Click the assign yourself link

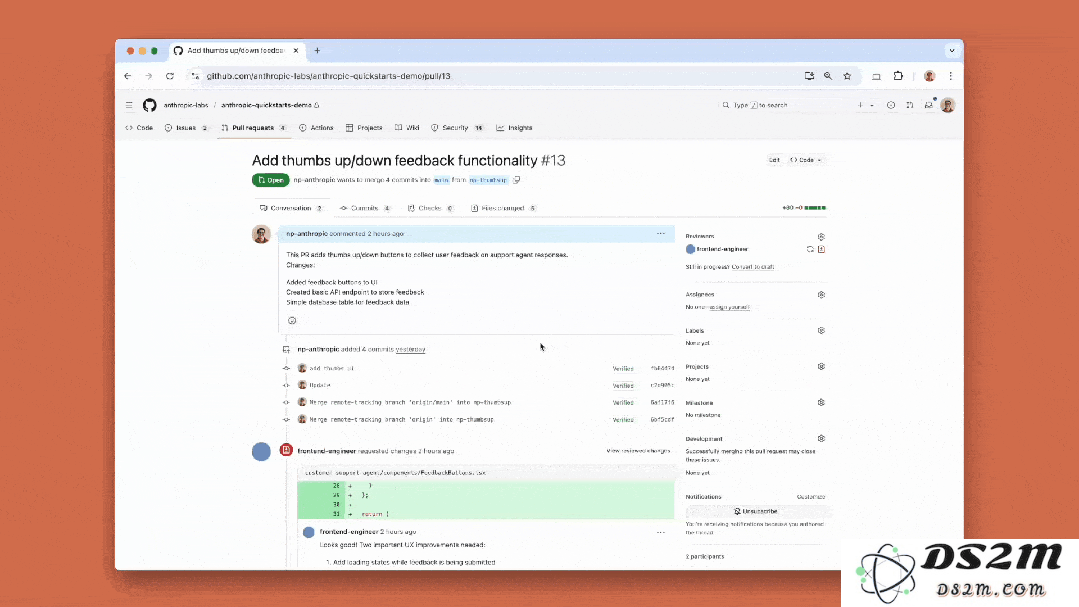pos(729,307)
